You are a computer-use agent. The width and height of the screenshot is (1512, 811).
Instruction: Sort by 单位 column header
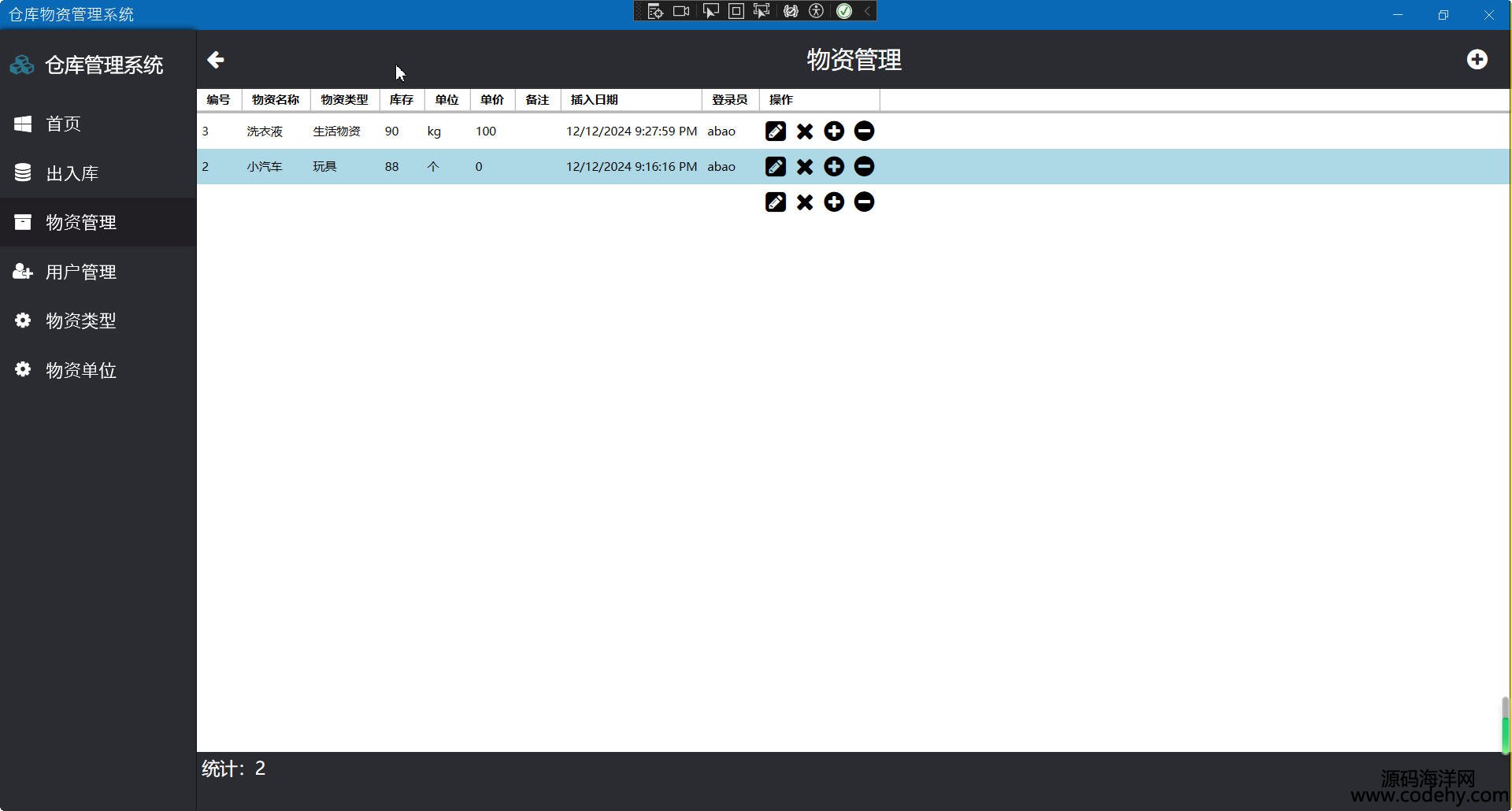(x=447, y=100)
